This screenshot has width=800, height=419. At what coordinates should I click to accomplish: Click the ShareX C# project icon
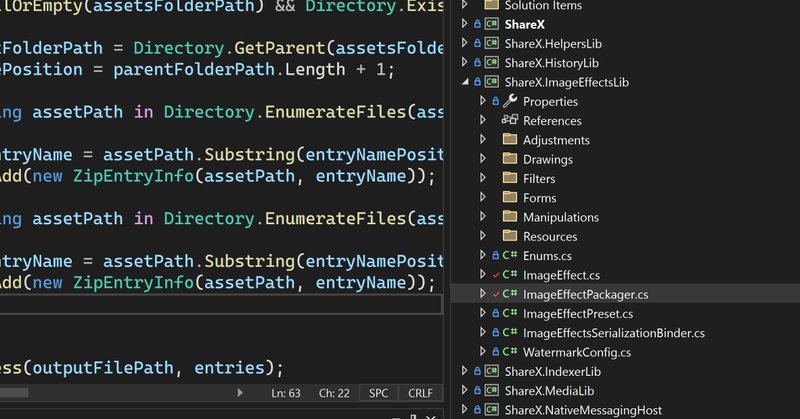491,24
